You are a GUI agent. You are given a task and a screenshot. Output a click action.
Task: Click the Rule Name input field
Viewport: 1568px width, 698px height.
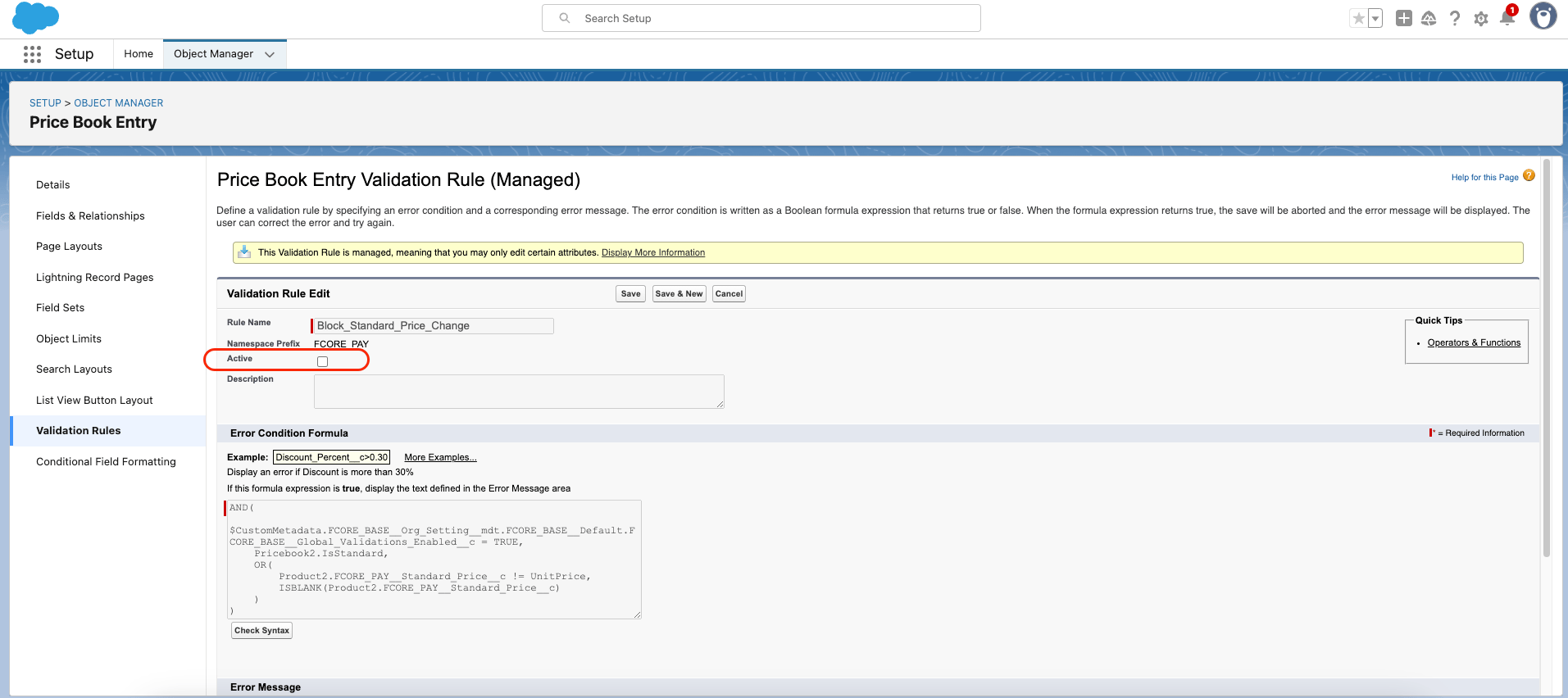click(x=434, y=326)
